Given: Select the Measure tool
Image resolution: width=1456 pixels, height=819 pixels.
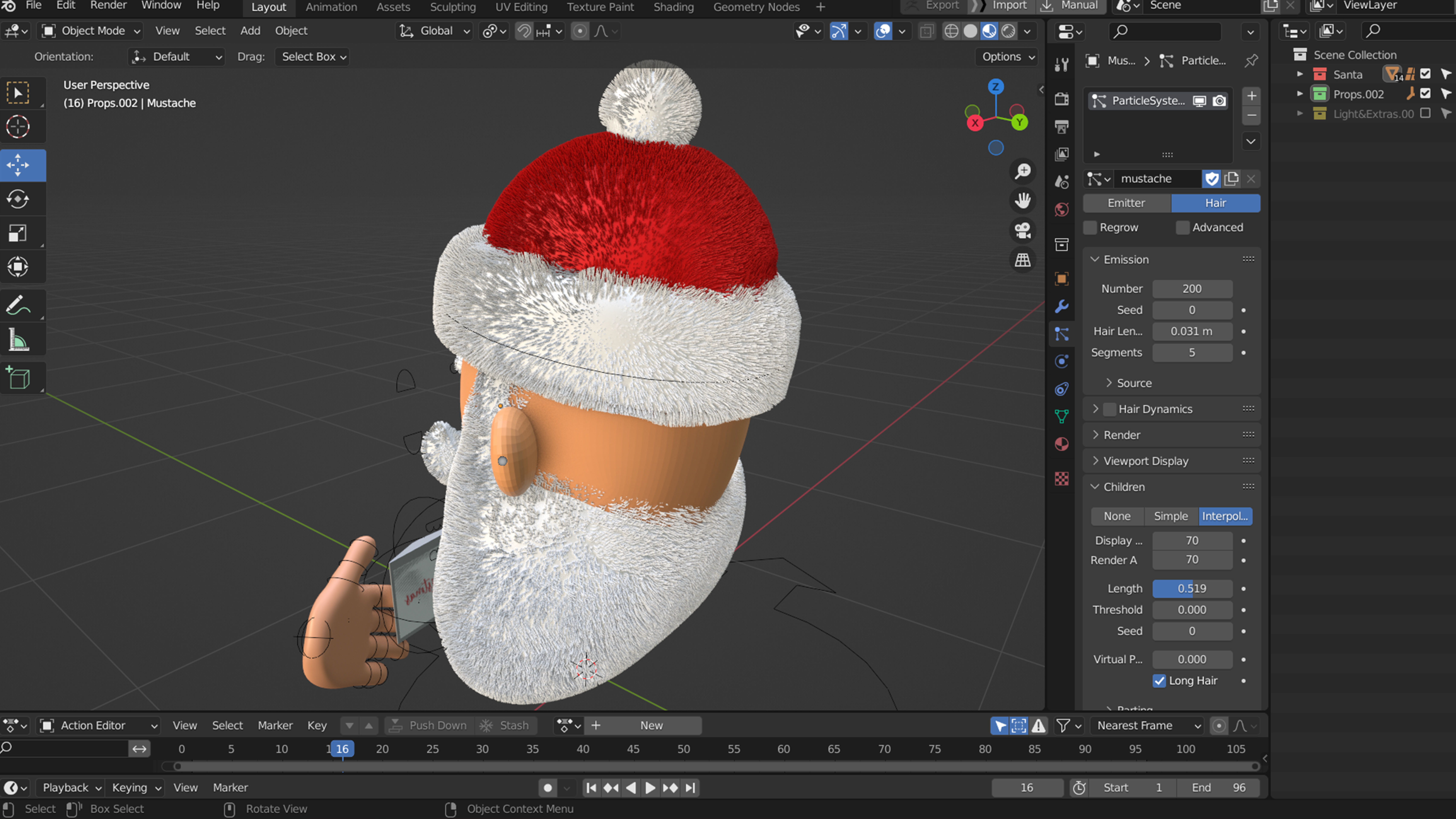Looking at the screenshot, I should coord(18,340).
